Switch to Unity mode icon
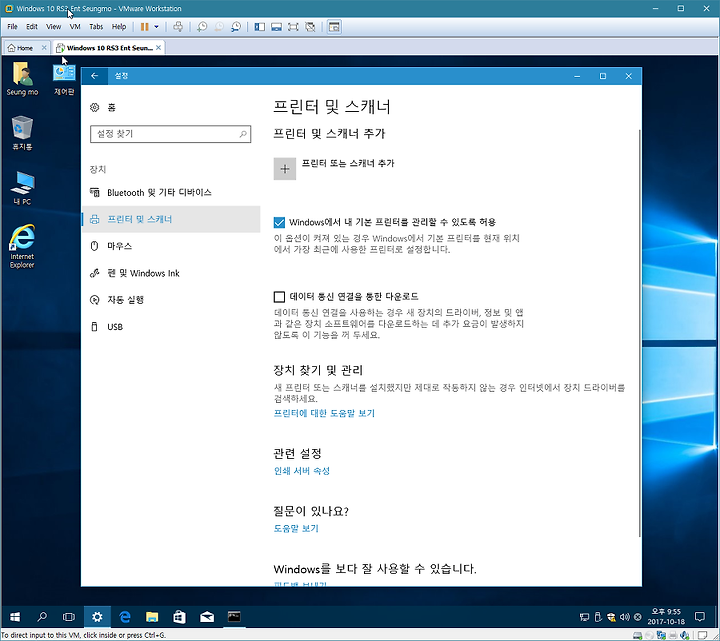720x641 pixels. (310, 27)
